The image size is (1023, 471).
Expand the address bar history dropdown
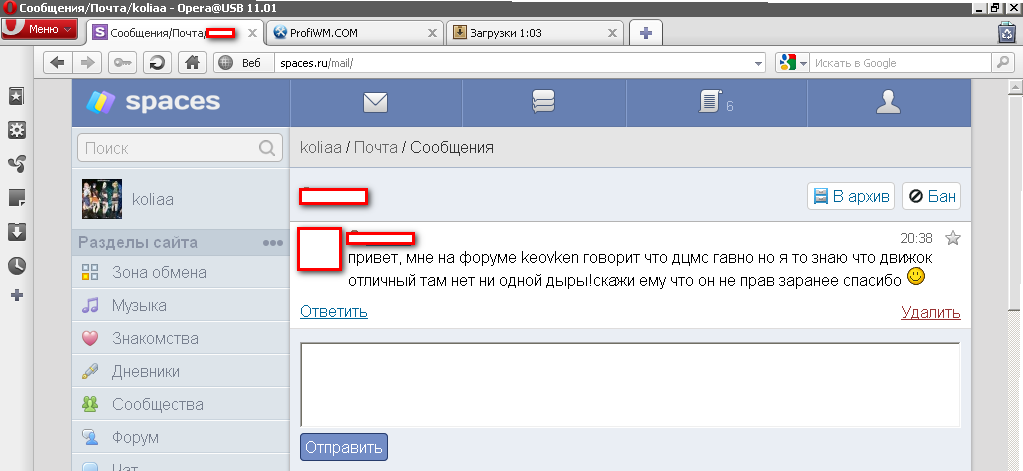click(758, 63)
